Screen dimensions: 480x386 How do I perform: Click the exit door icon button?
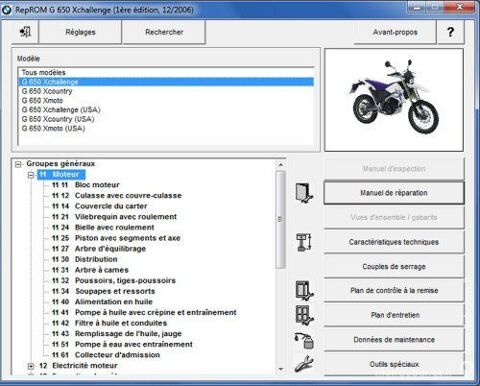[x=25, y=32]
